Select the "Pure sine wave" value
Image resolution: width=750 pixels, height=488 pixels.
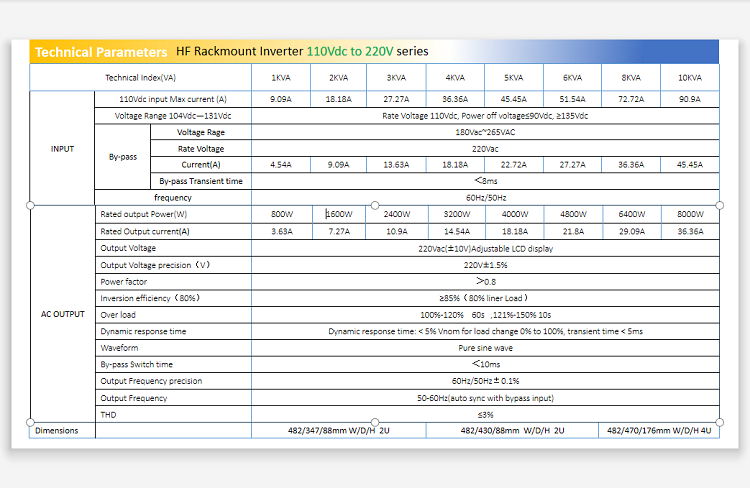(485, 348)
